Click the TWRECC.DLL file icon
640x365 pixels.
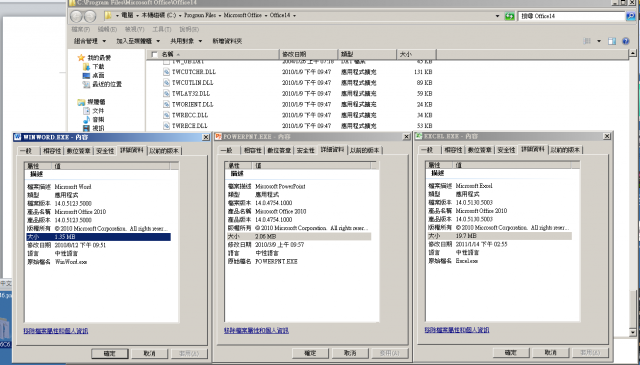click(167, 115)
